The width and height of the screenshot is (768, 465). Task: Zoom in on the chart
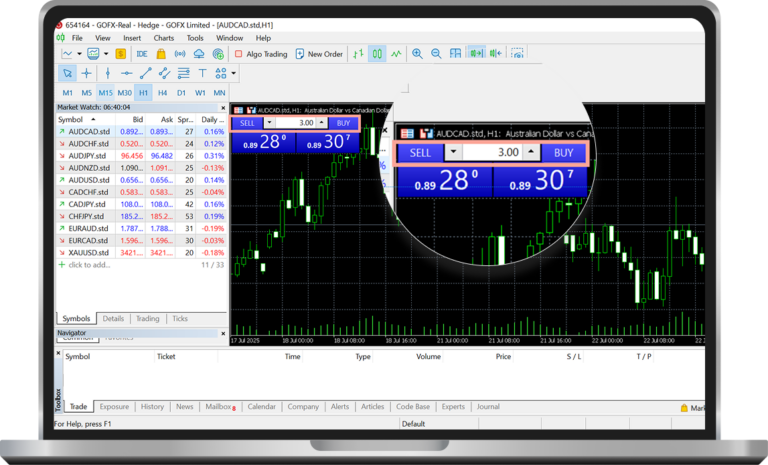(417, 54)
